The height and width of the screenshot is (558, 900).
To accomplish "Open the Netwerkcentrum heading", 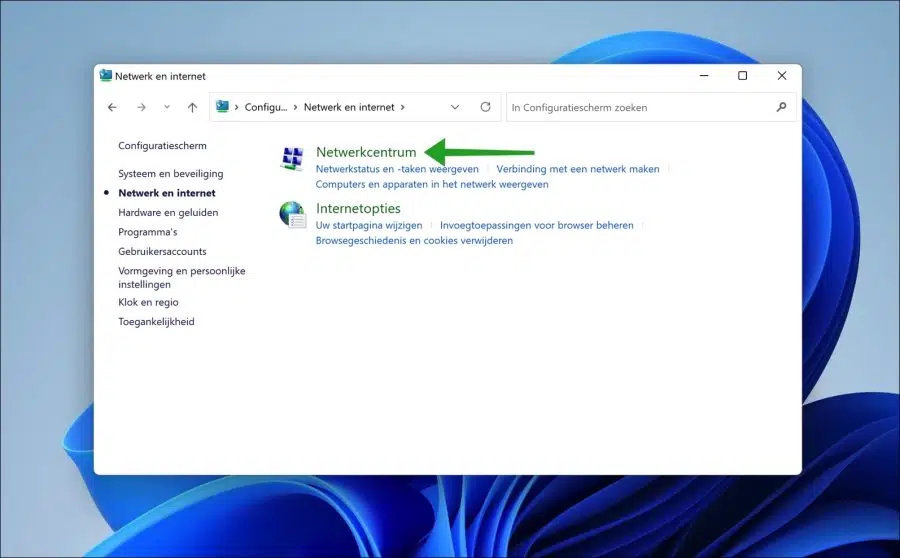I will pos(366,152).
